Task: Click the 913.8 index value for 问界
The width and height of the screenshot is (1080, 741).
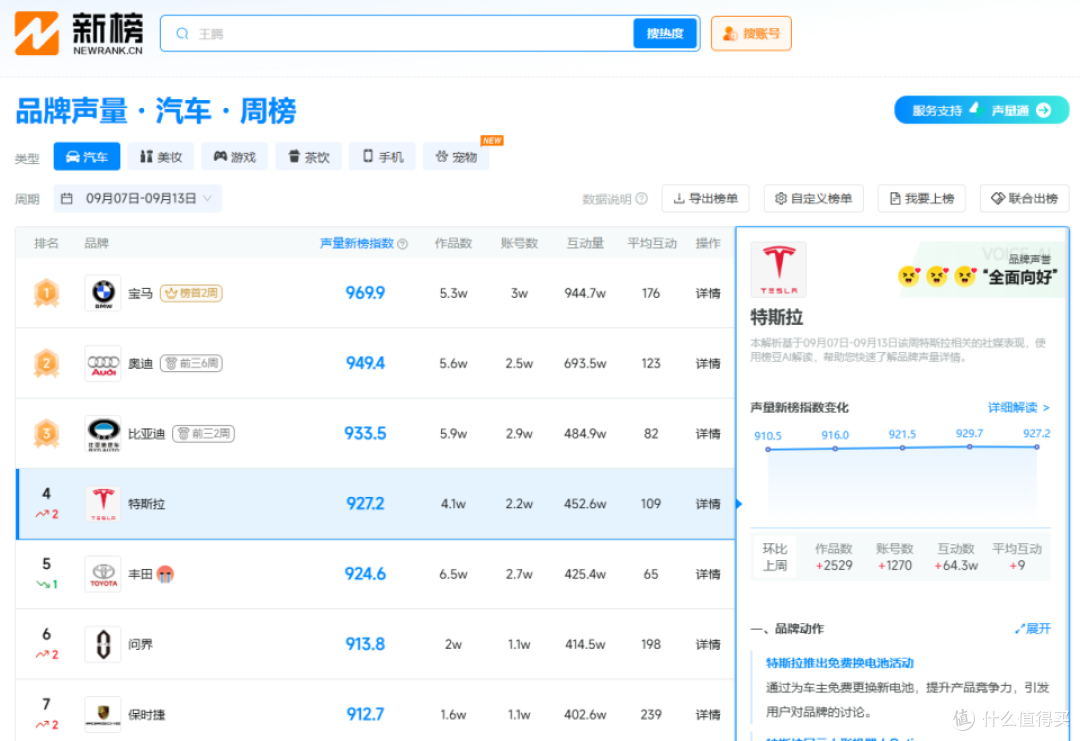Action: point(365,645)
